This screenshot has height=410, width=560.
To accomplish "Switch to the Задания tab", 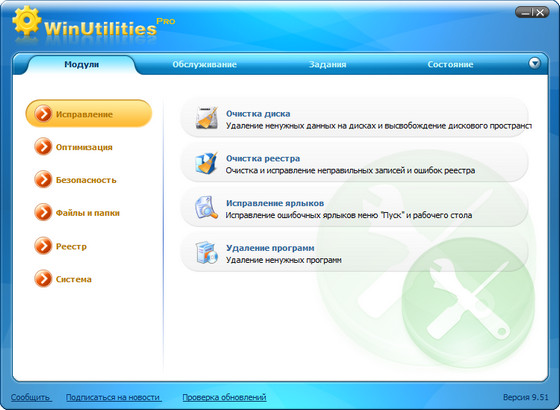I will pos(328,65).
